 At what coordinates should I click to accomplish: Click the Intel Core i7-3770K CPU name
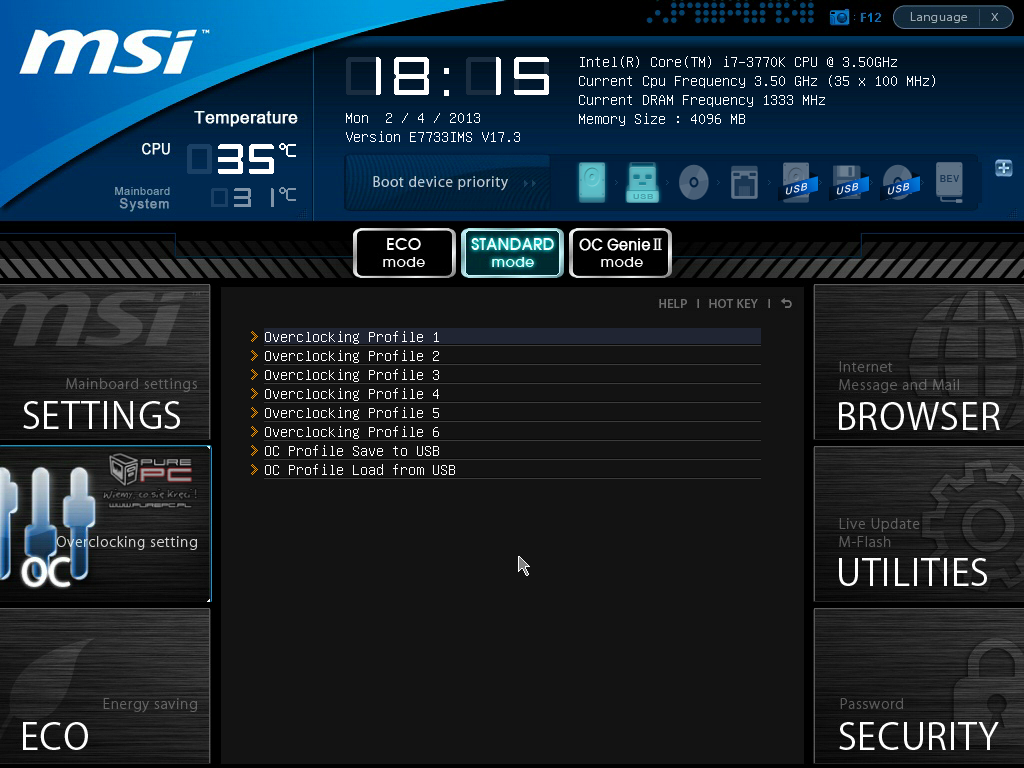click(x=738, y=62)
